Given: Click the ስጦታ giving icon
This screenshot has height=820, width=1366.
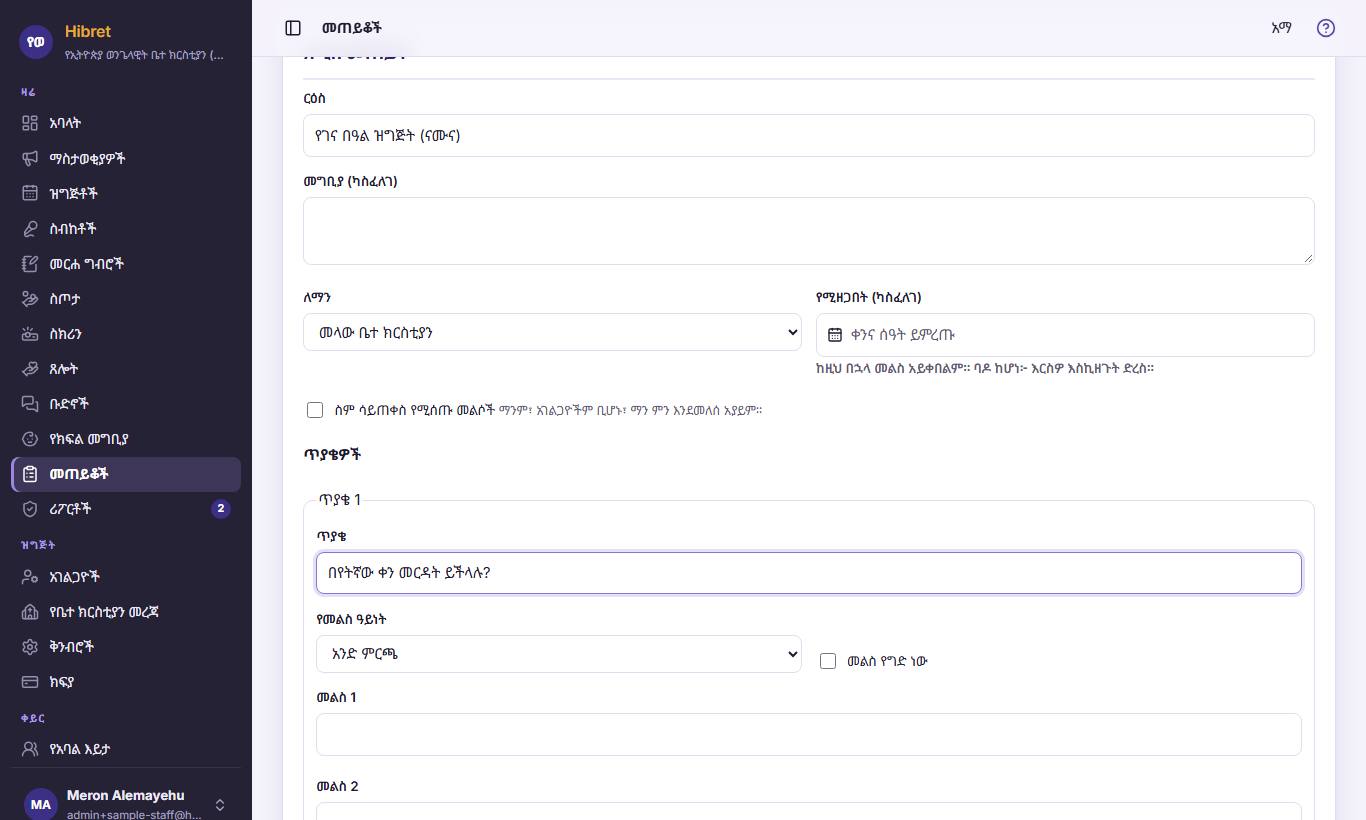Looking at the screenshot, I should pyautogui.click(x=30, y=298).
